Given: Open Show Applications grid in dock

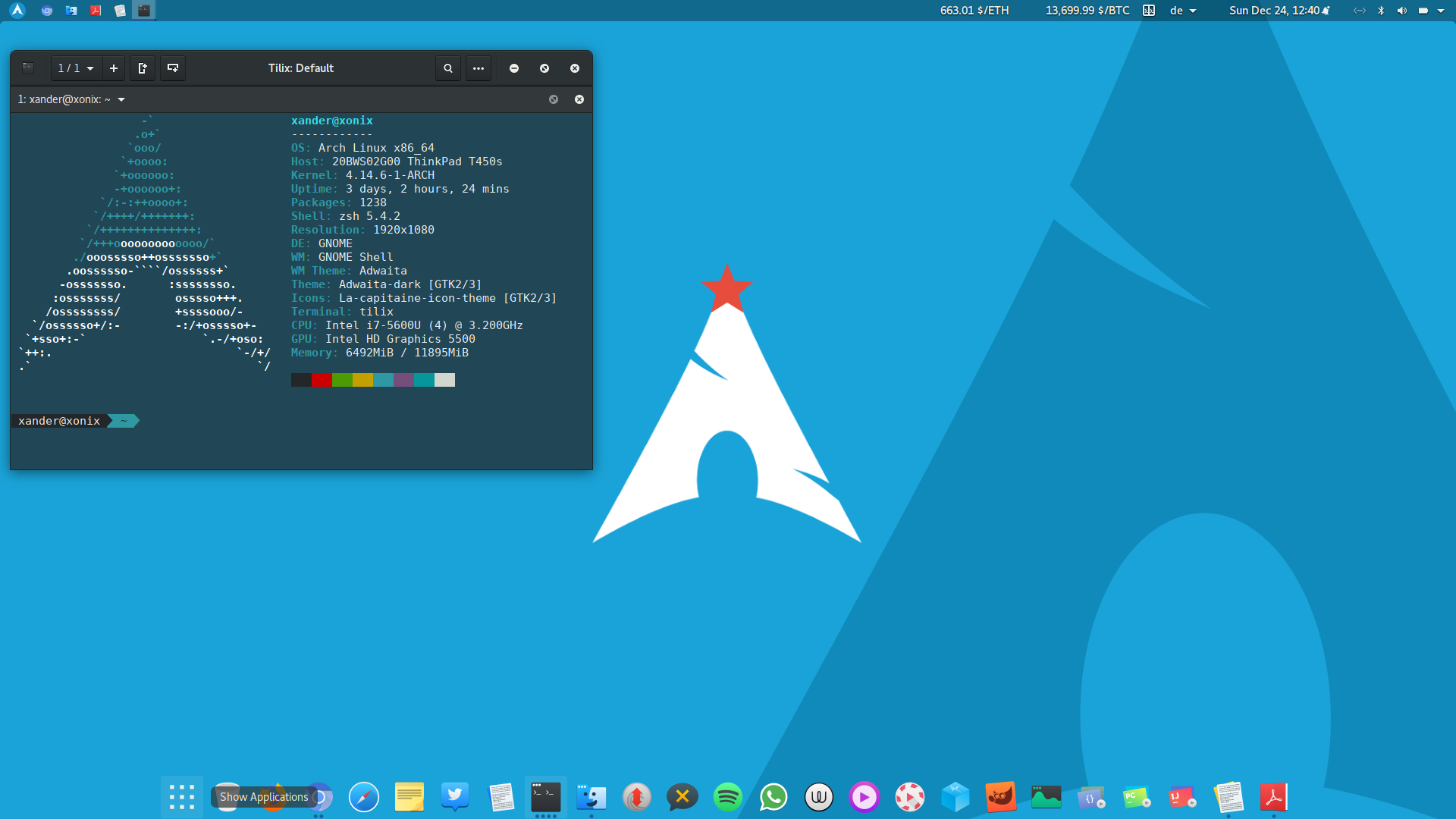Looking at the screenshot, I should coord(182,797).
